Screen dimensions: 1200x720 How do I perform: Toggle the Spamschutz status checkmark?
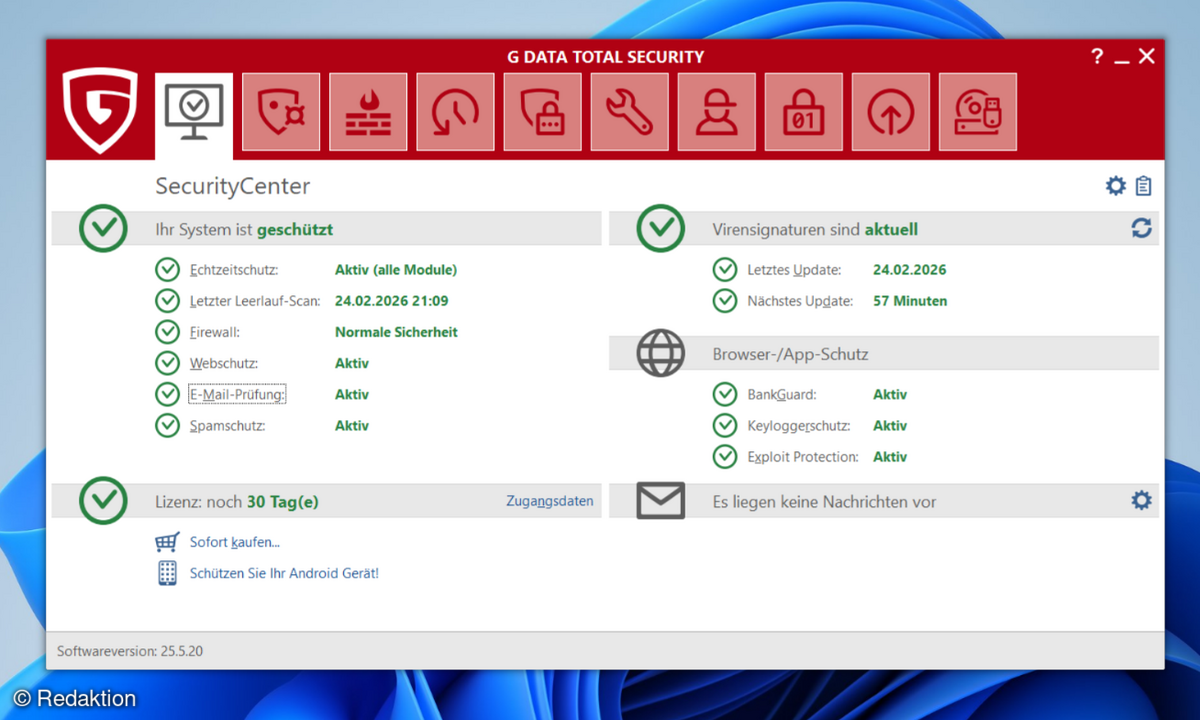168,425
